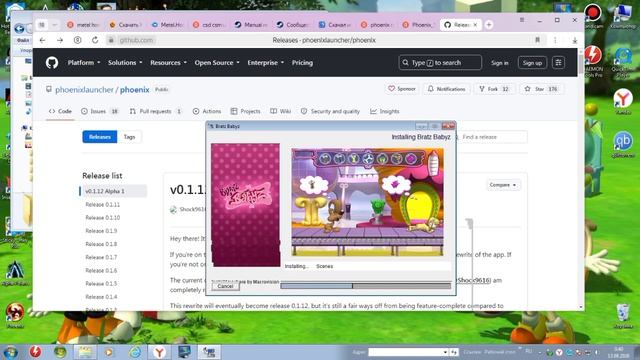Bookmark this page with the bookmark icon
This screenshot has height=360, width=640.
coord(537,40)
